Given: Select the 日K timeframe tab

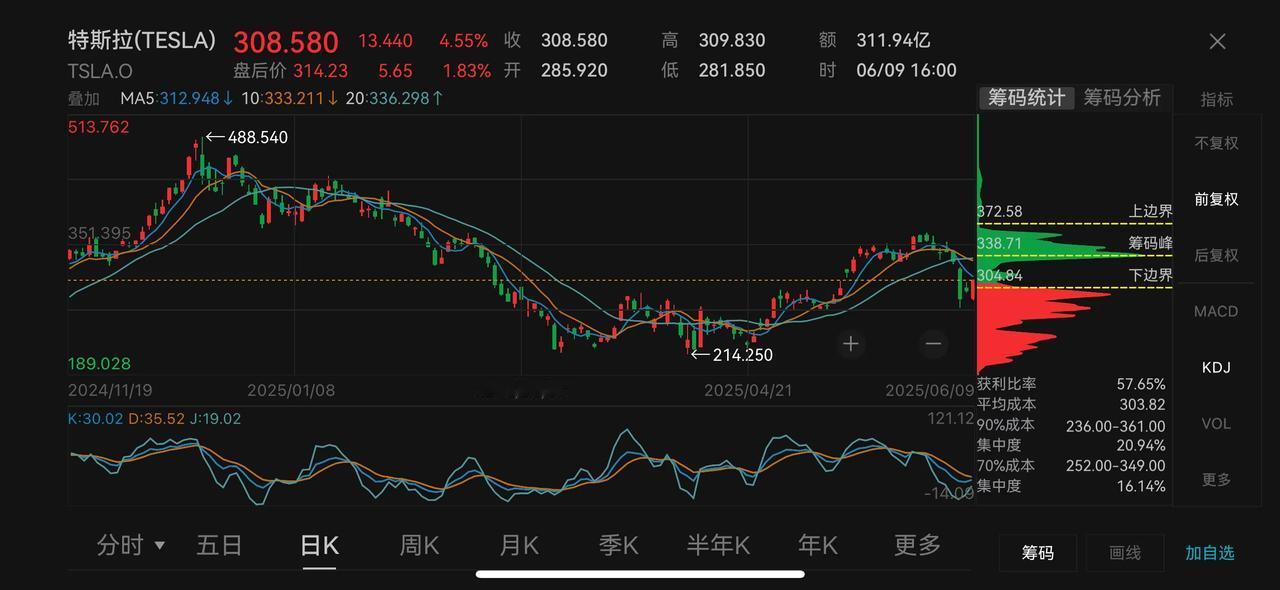Looking at the screenshot, I should [x=320, y=545].
